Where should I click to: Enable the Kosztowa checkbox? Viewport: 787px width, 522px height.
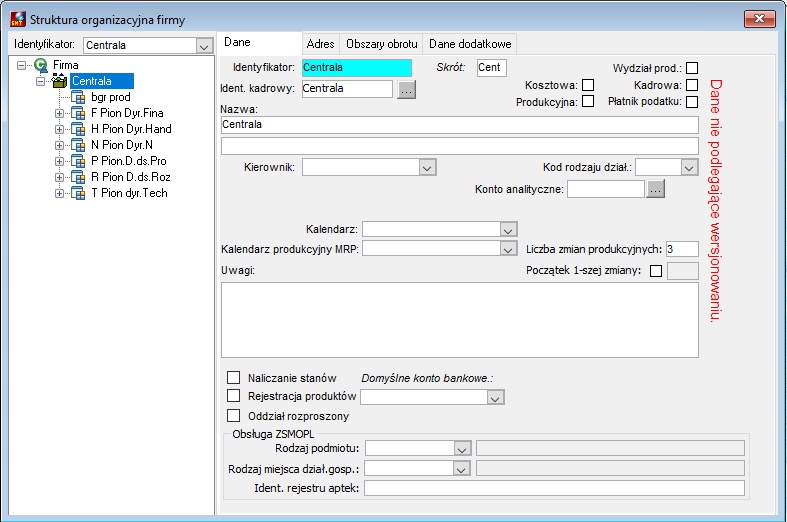(x=588, y=85)
